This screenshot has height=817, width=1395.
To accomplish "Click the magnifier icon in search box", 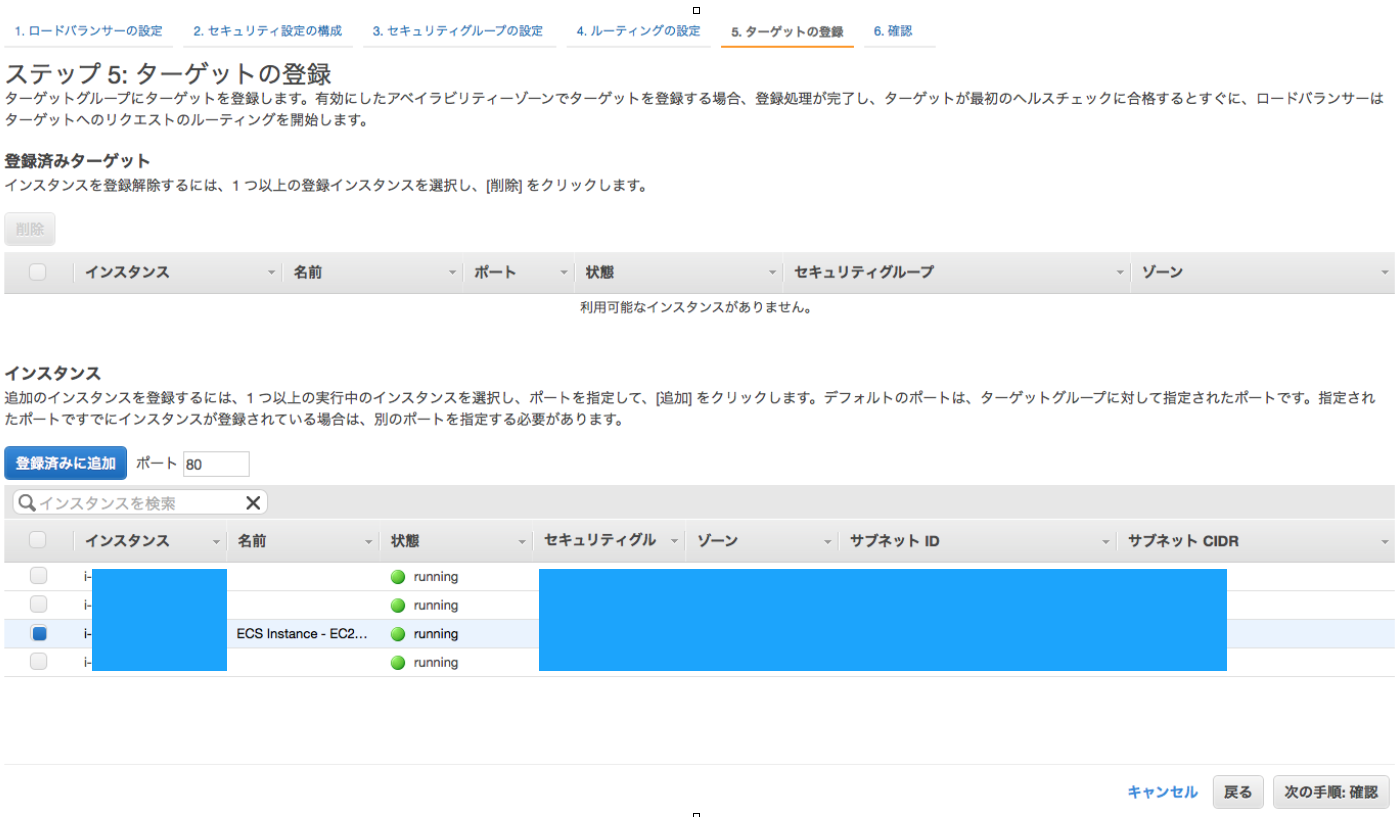I will (27, 502).
